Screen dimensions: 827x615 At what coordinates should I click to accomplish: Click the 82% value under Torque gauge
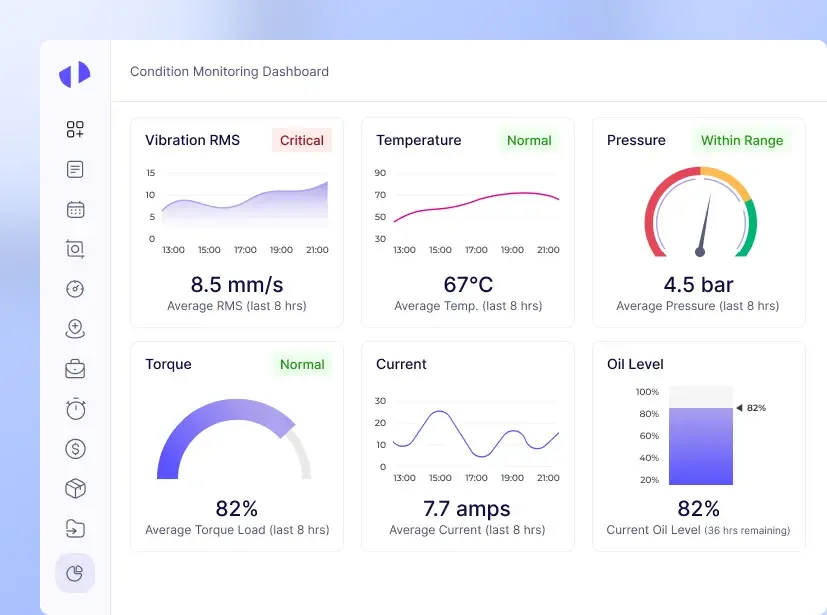(x=237, y=509)
